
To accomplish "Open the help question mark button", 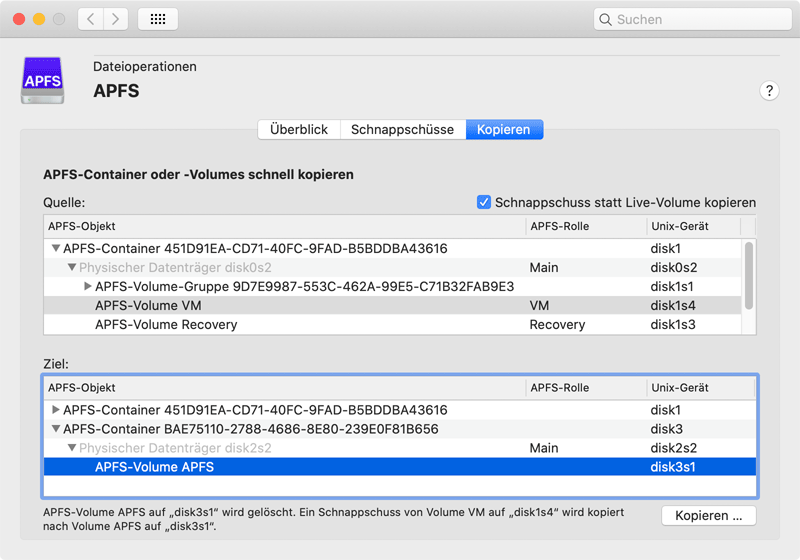I will [x=769, y=91].
